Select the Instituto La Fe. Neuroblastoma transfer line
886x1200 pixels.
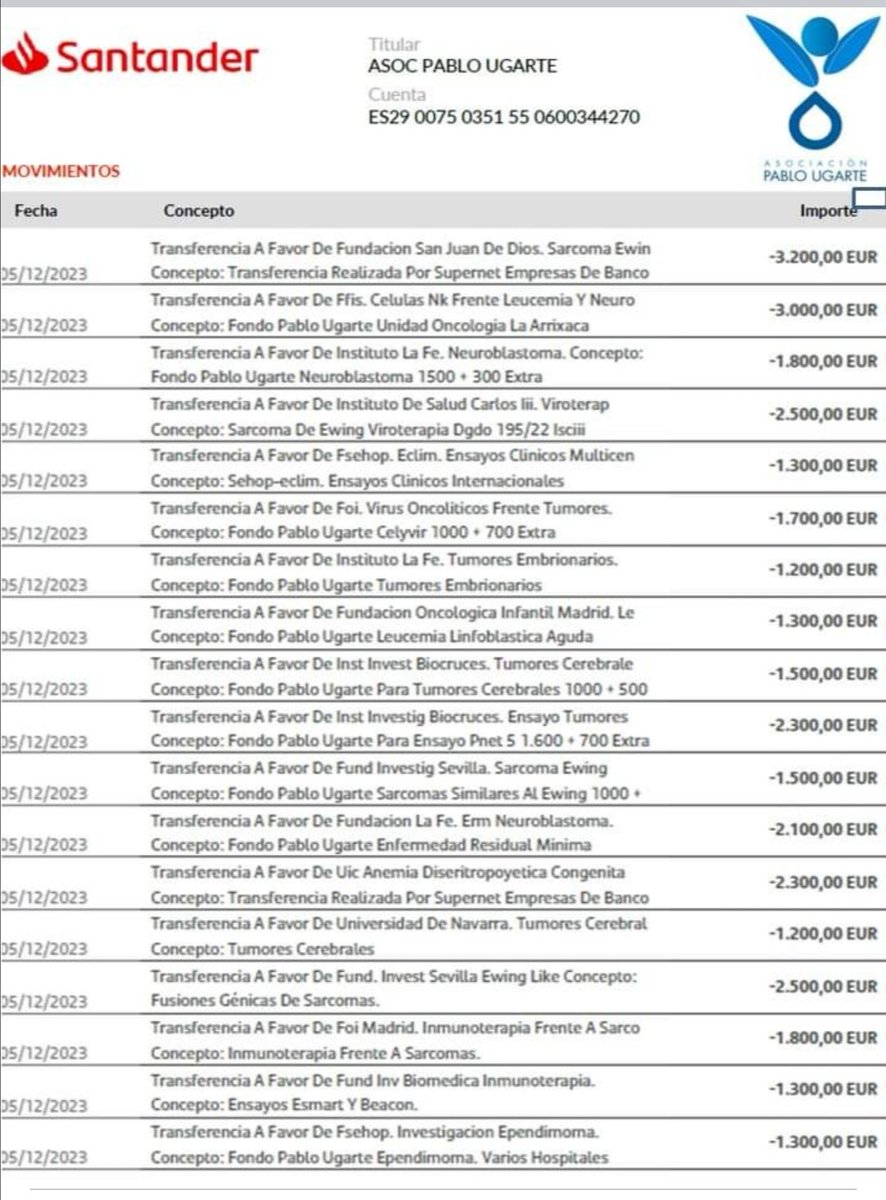[396, 352]
